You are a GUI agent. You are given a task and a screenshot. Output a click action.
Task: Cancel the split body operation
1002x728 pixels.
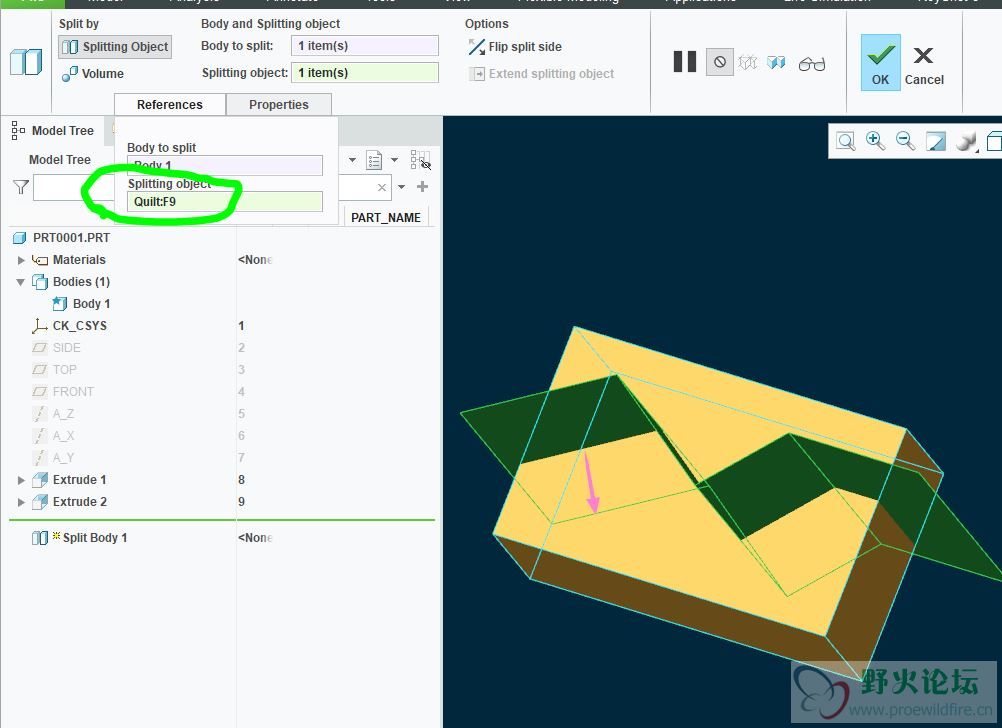coord(924,65)
